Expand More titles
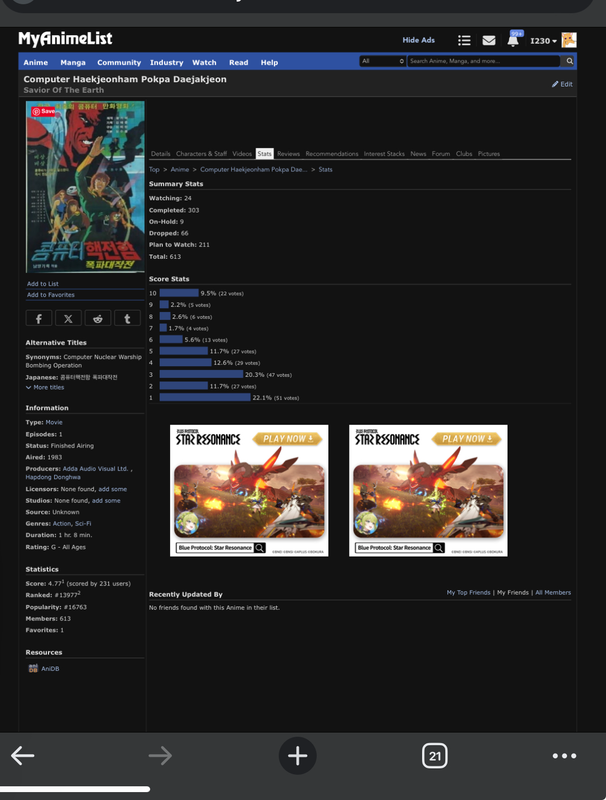606x800 pixels. point(45,387)
